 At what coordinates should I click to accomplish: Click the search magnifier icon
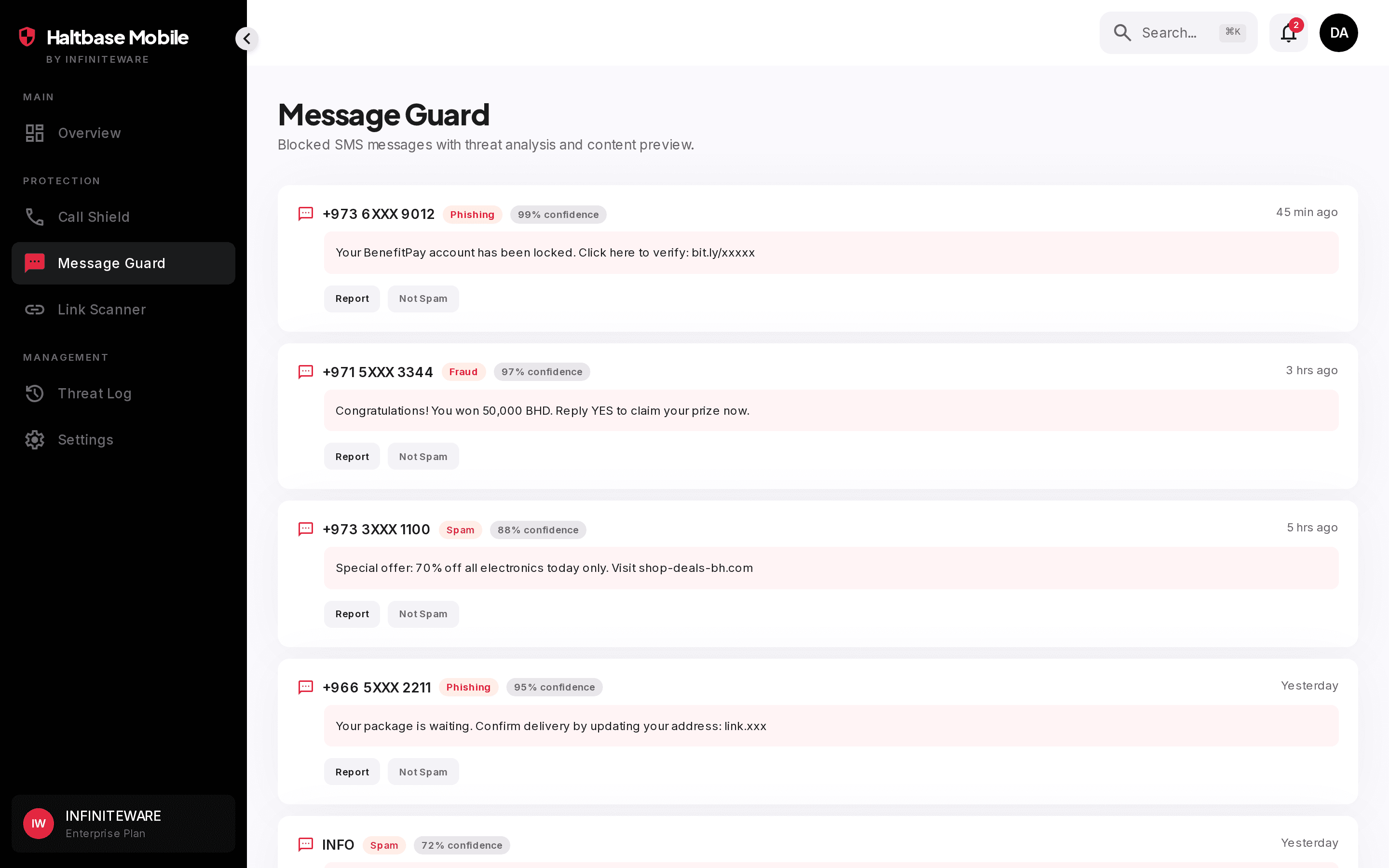point(1122,33)
